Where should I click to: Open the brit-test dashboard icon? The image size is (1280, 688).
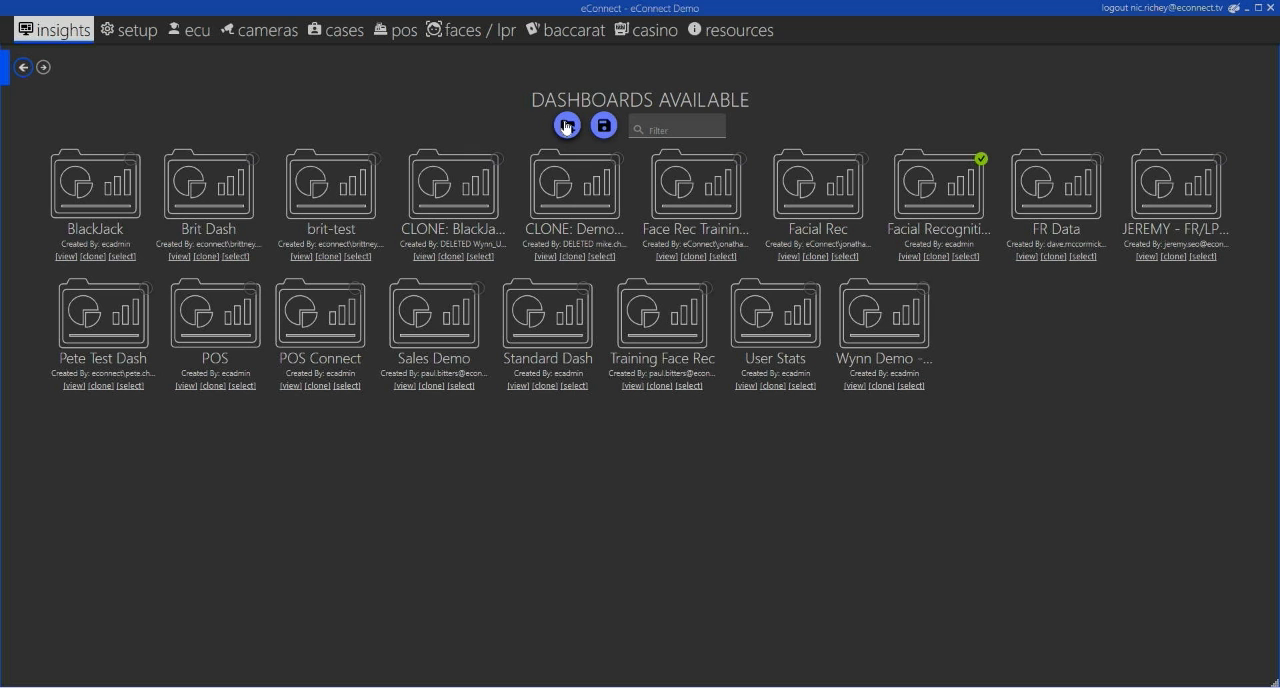point(331,184)
